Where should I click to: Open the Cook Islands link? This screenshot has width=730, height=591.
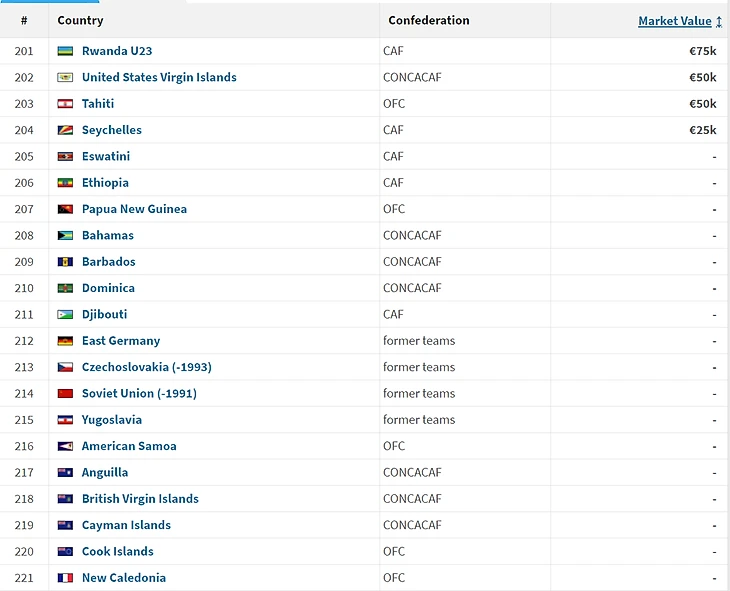point(117,551)
